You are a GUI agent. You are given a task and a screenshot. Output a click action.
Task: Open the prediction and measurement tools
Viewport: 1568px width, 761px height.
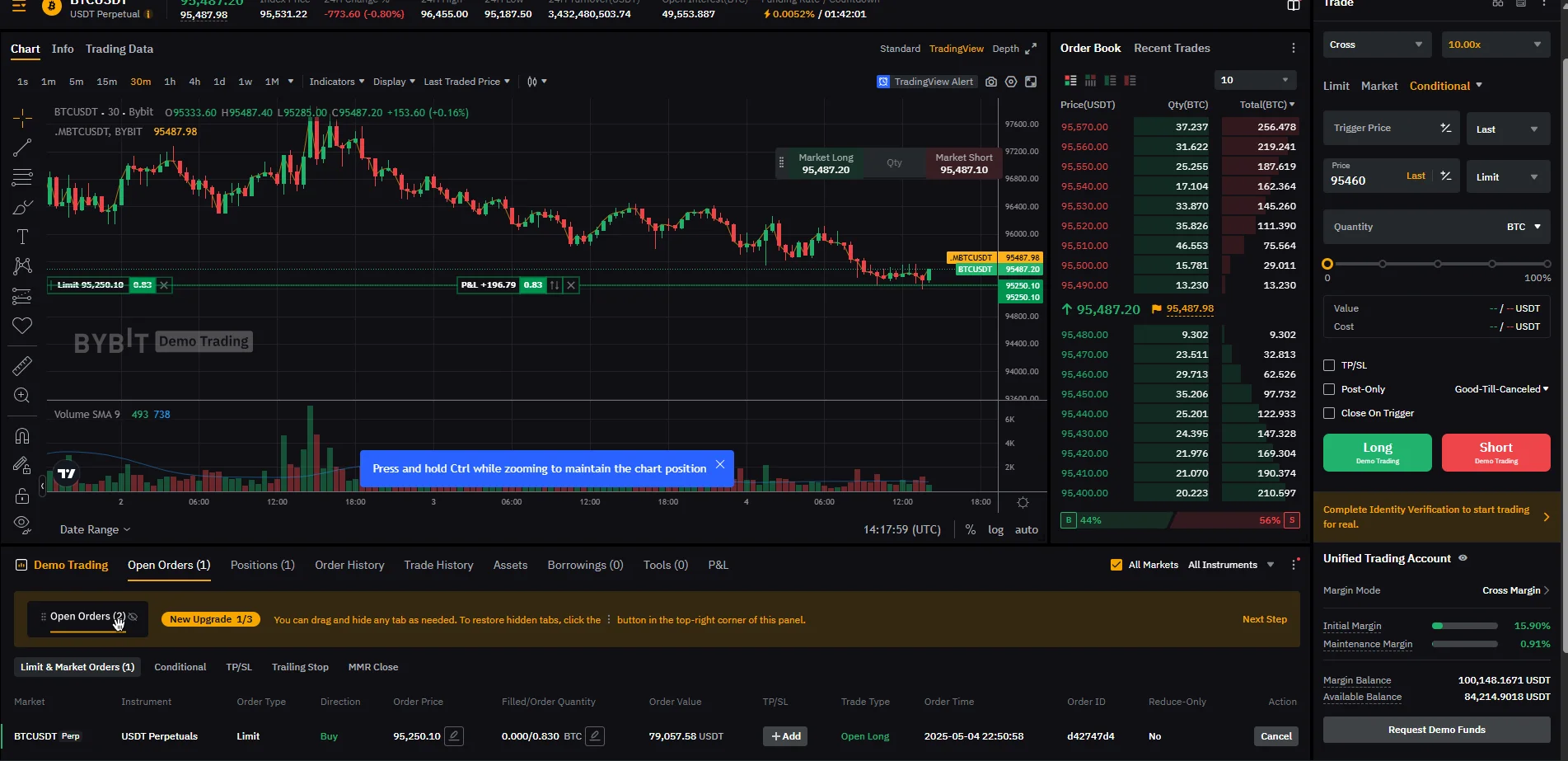22,296
